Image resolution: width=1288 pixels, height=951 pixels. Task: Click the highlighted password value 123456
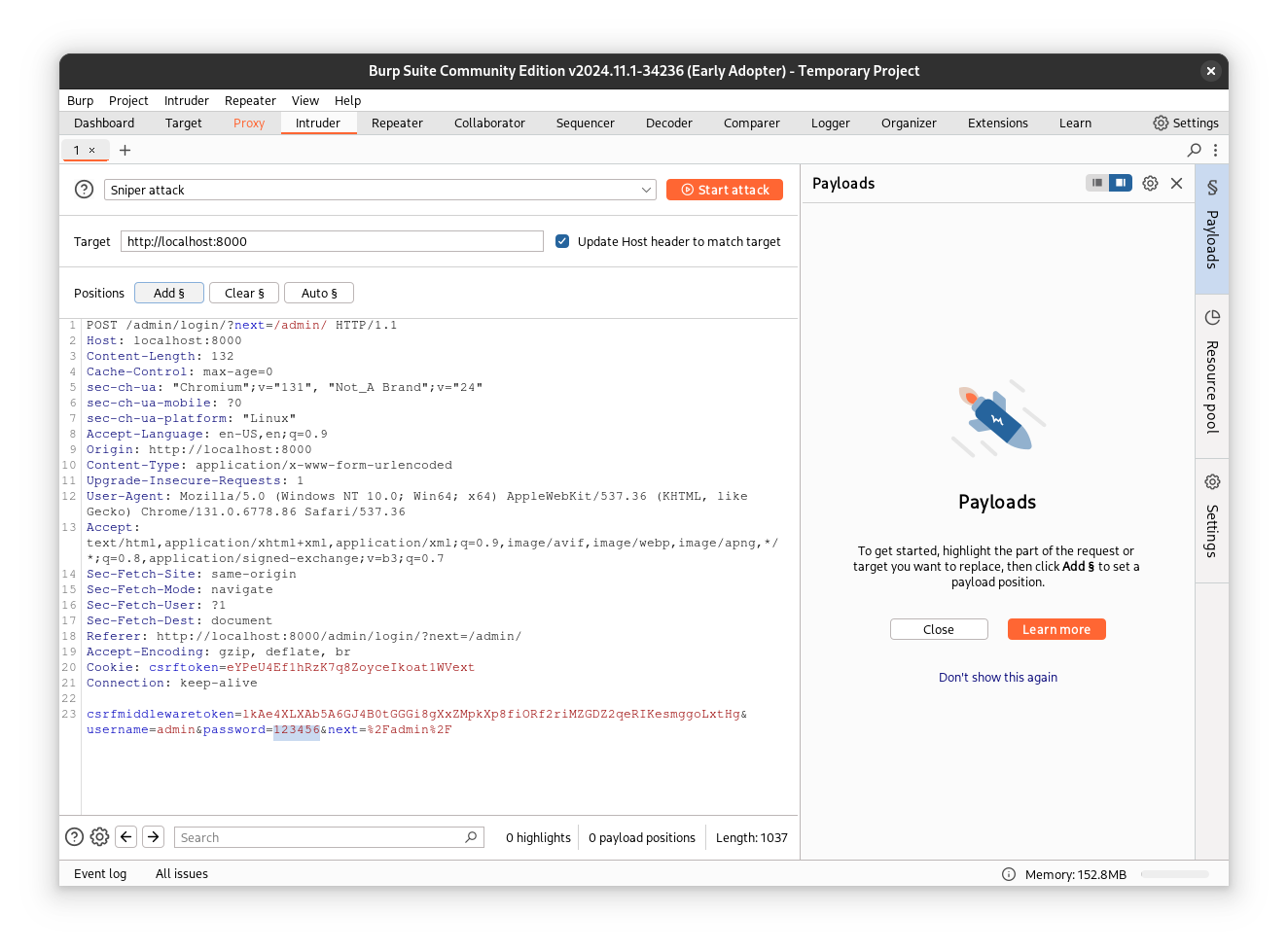[297, 730]
